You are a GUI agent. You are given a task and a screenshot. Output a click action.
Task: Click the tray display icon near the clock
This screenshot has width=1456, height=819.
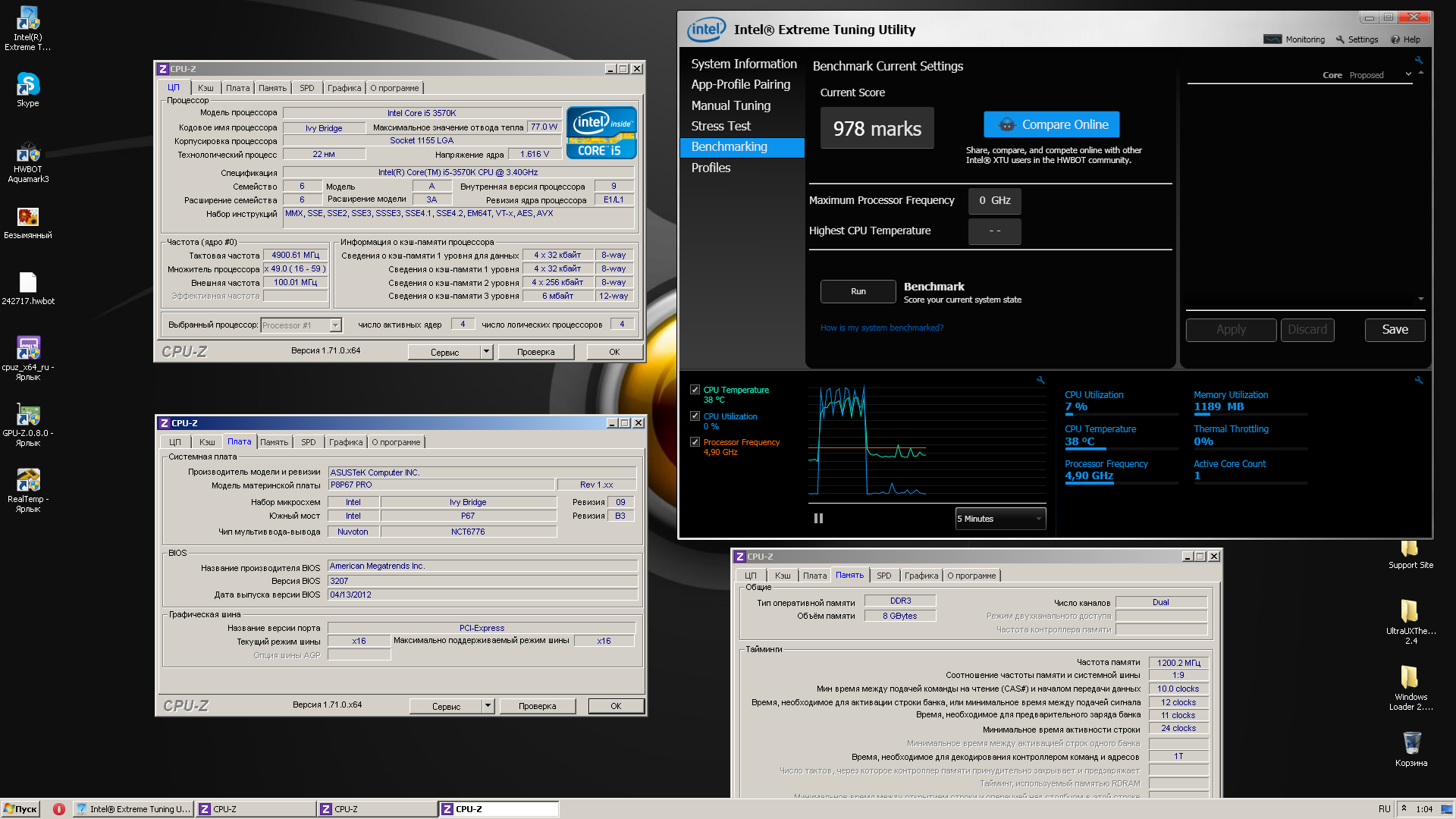pyautogui.click(x=1446, y=809)
